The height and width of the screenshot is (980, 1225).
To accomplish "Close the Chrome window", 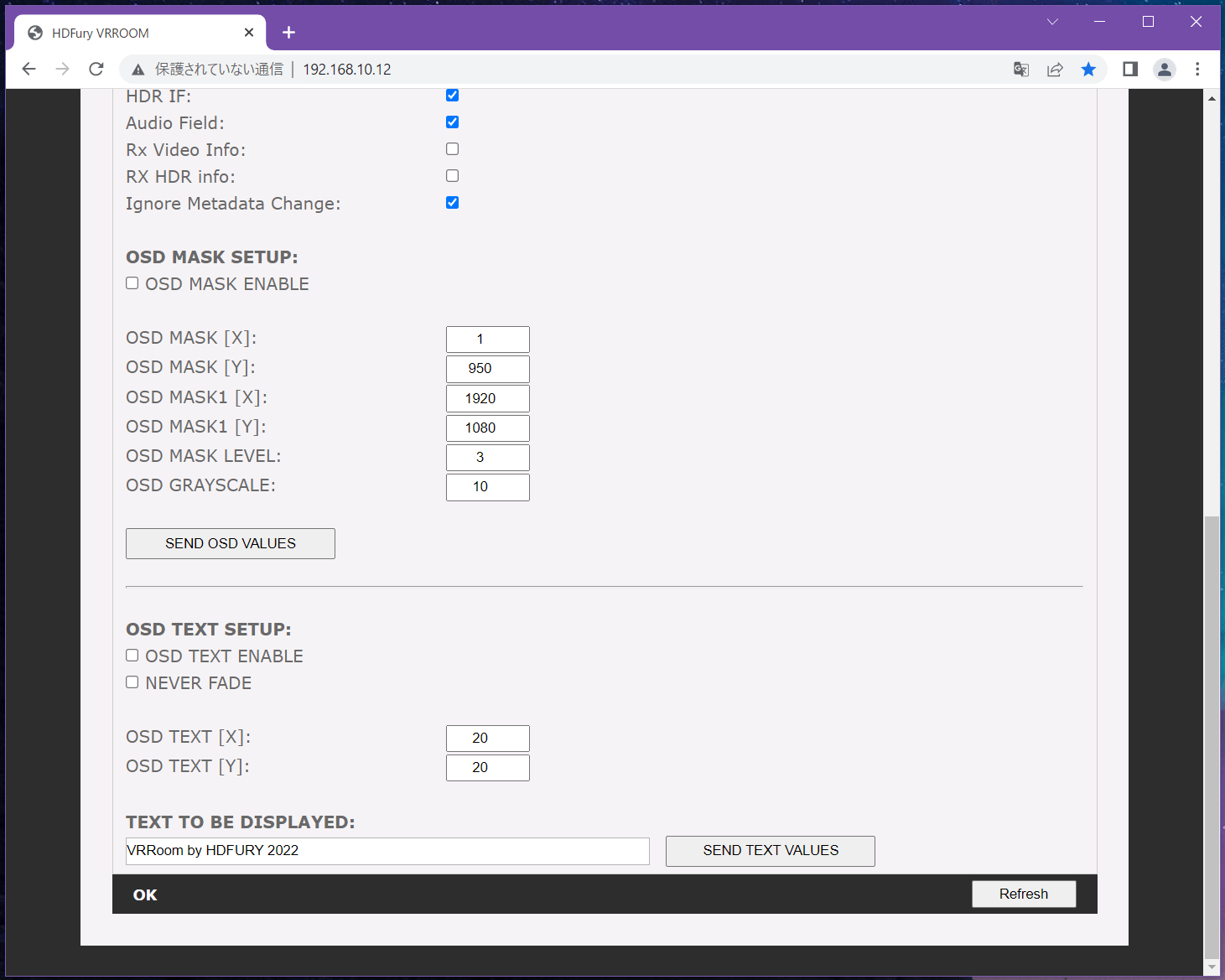I will (x=1196, y=22).
